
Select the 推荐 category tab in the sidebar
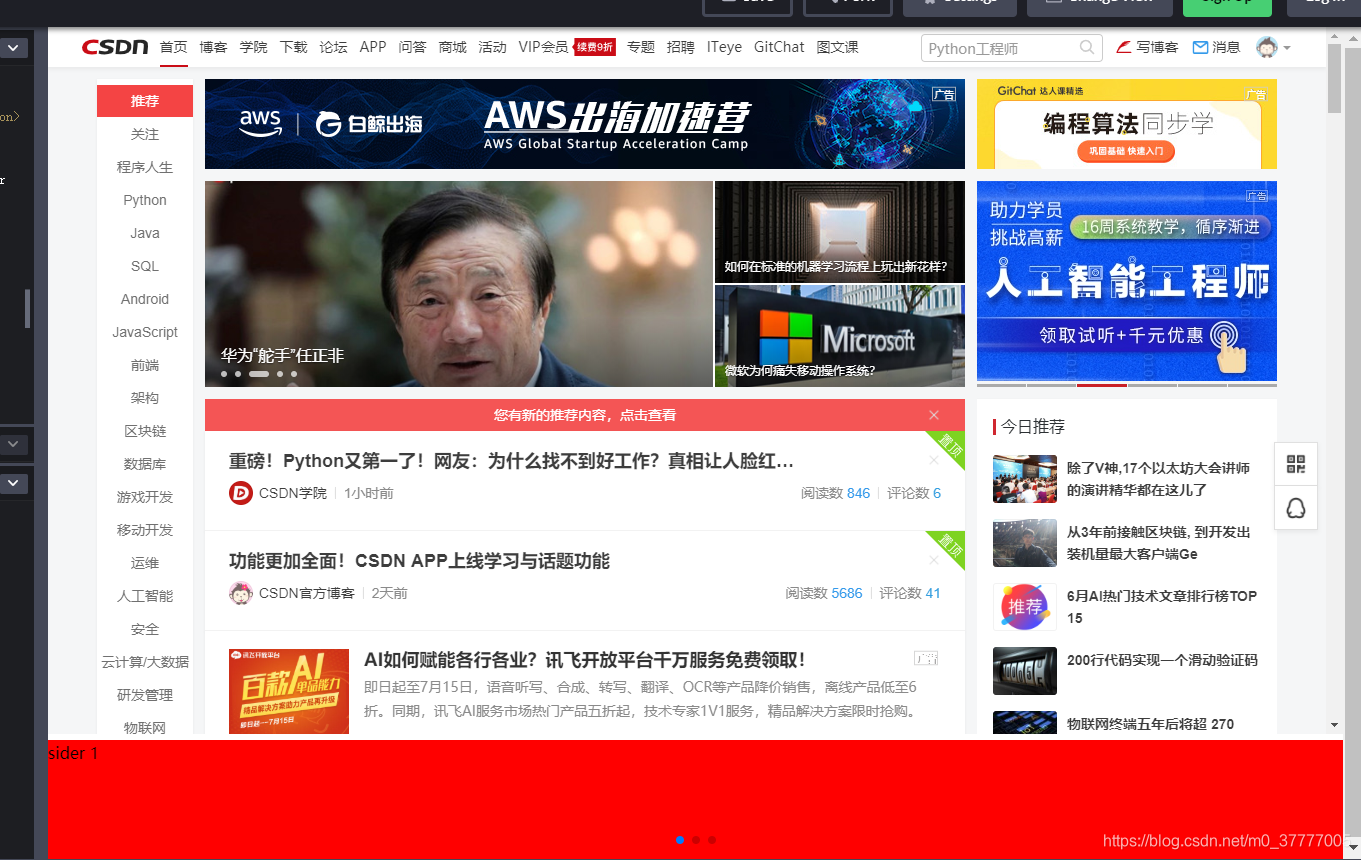point(145,101)
